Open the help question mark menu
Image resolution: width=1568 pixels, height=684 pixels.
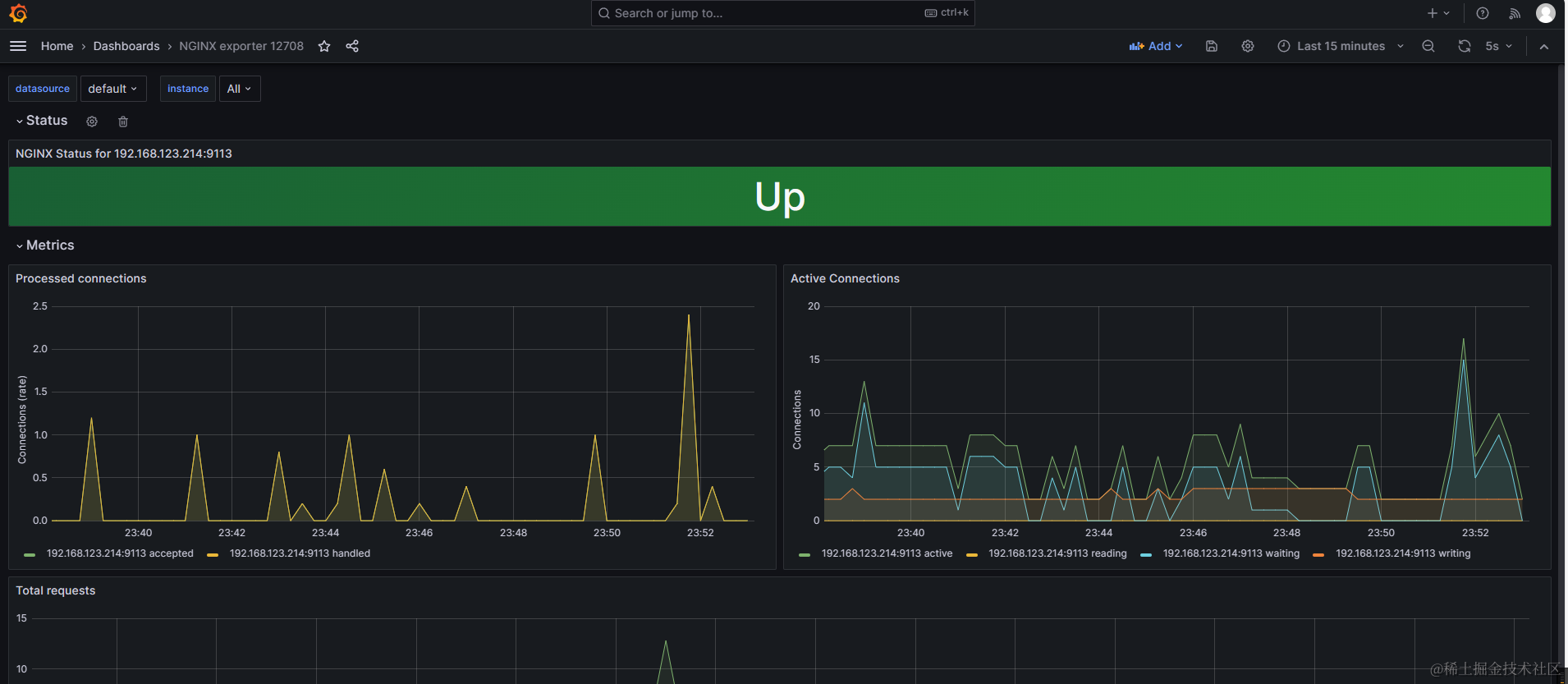(1483, 13)
